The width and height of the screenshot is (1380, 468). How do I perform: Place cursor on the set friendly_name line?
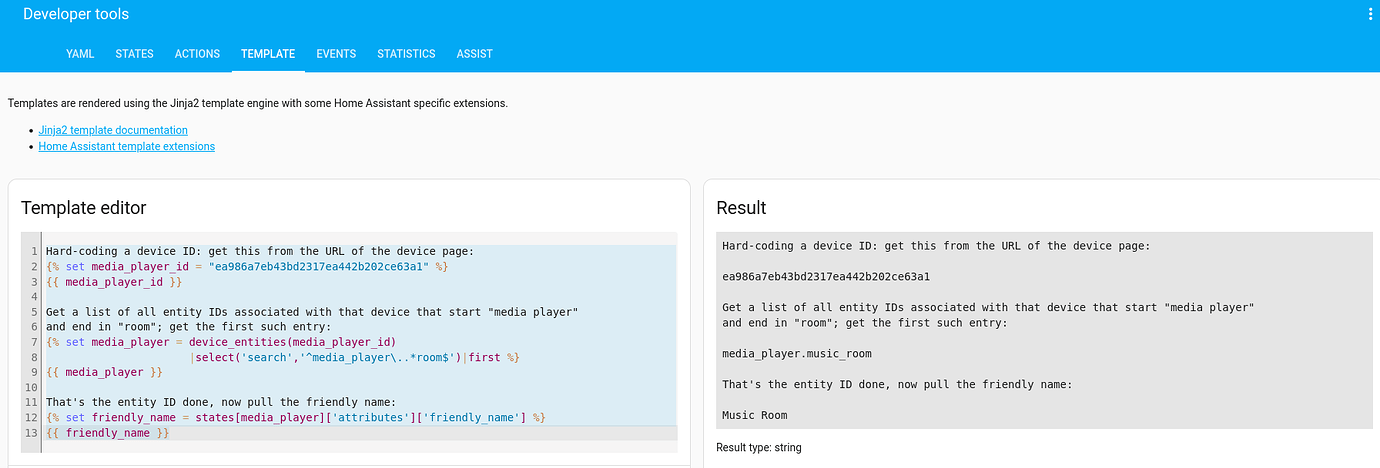295,417
